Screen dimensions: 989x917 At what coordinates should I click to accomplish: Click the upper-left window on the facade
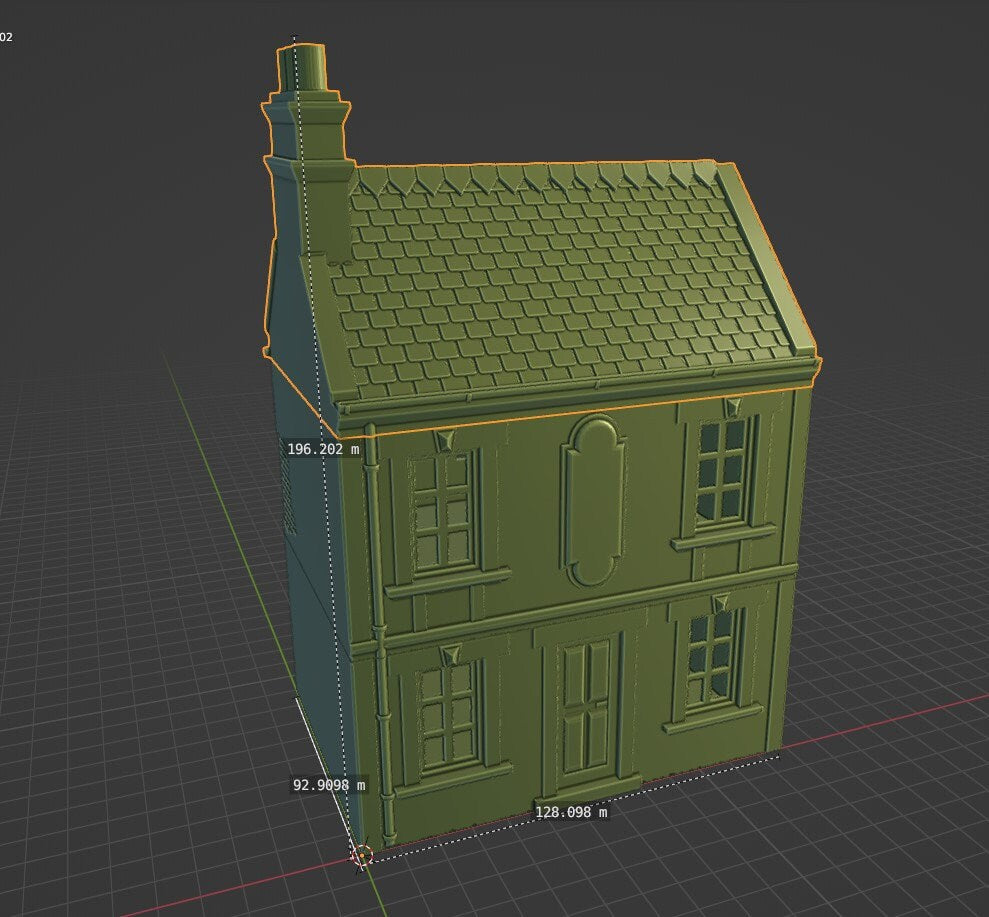(441, 512)
